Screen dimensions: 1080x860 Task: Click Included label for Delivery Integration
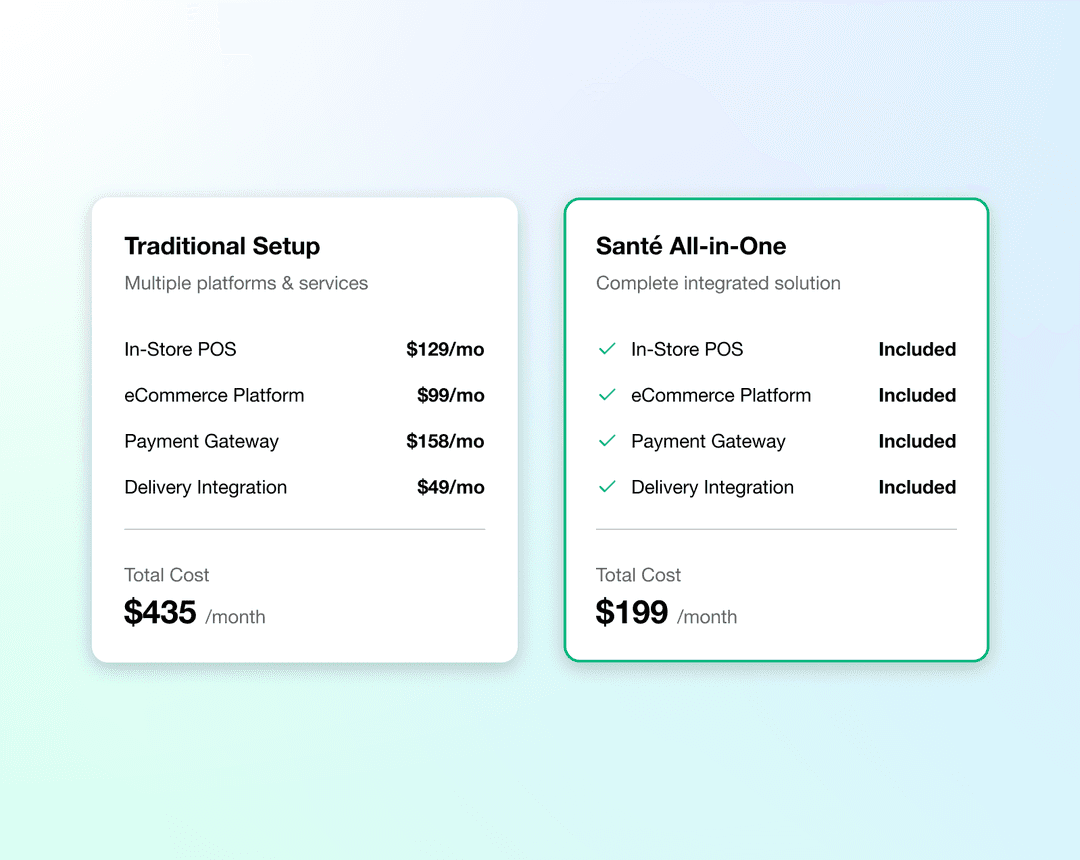pos(917,487)
